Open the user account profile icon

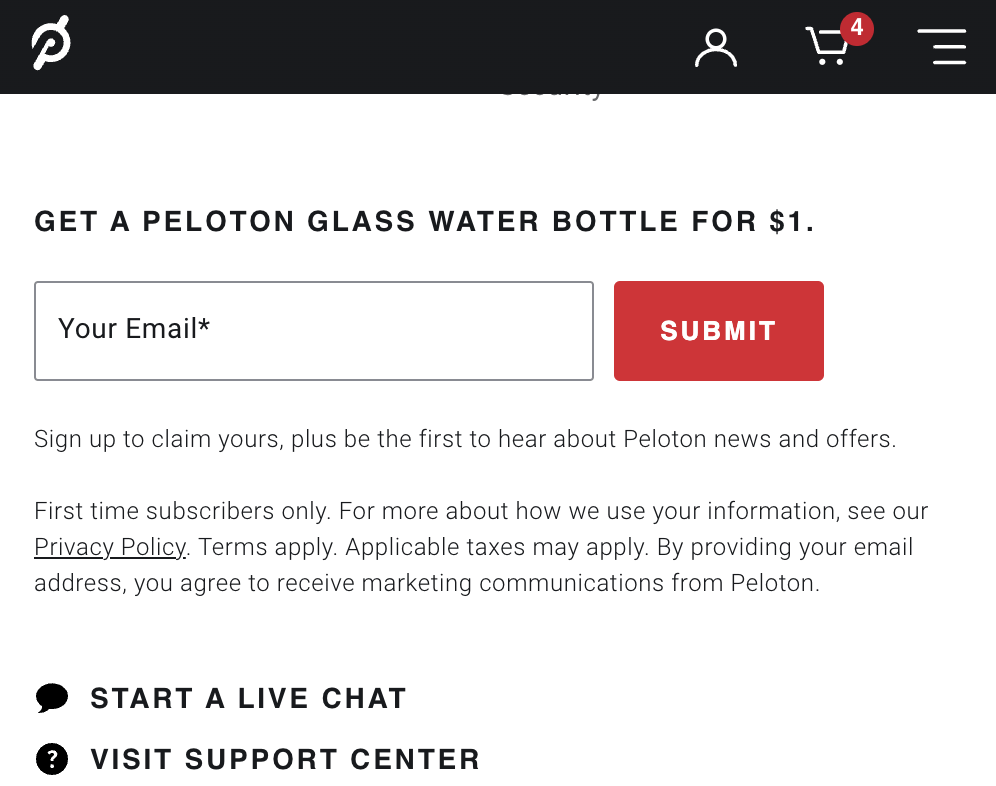click(716, 48)
